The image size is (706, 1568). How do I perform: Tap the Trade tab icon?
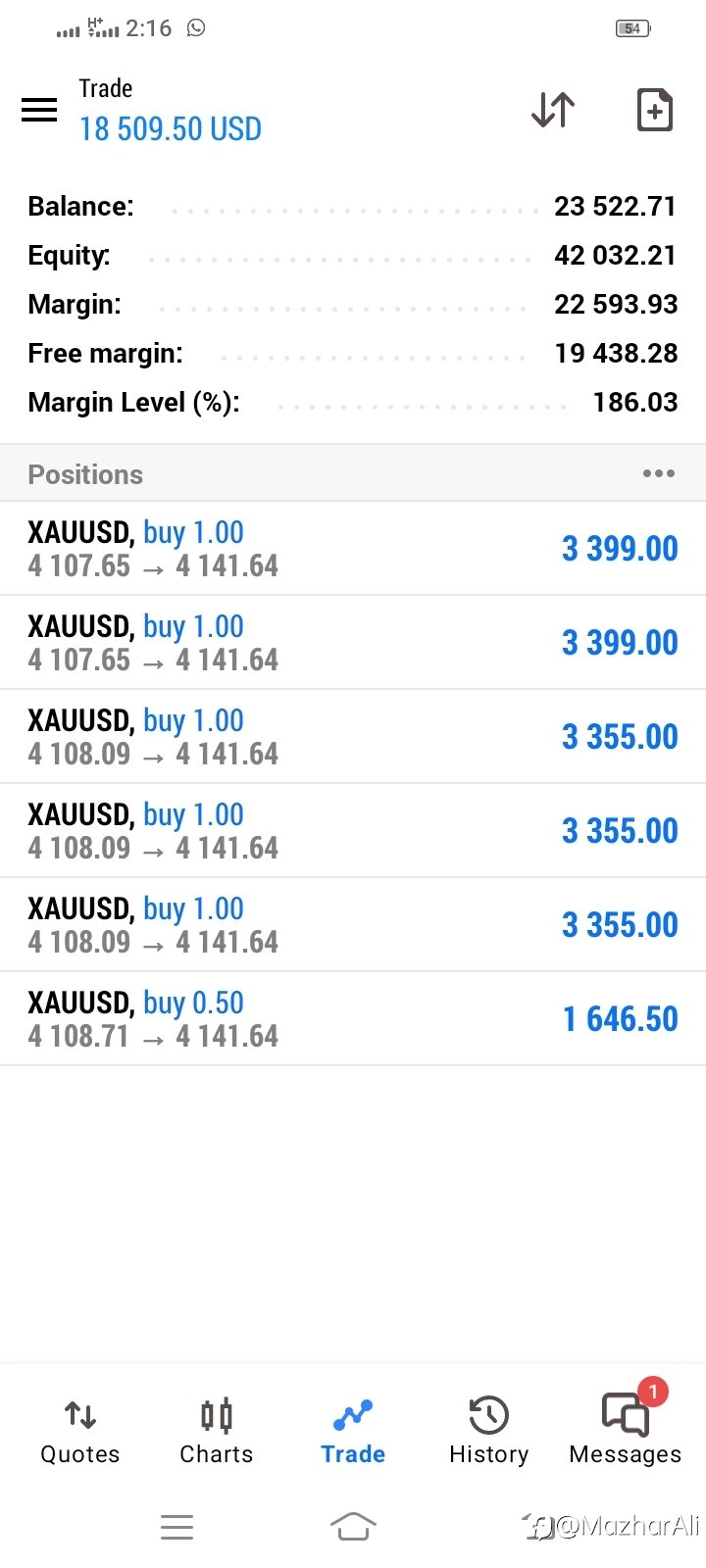coord(353,1416)
